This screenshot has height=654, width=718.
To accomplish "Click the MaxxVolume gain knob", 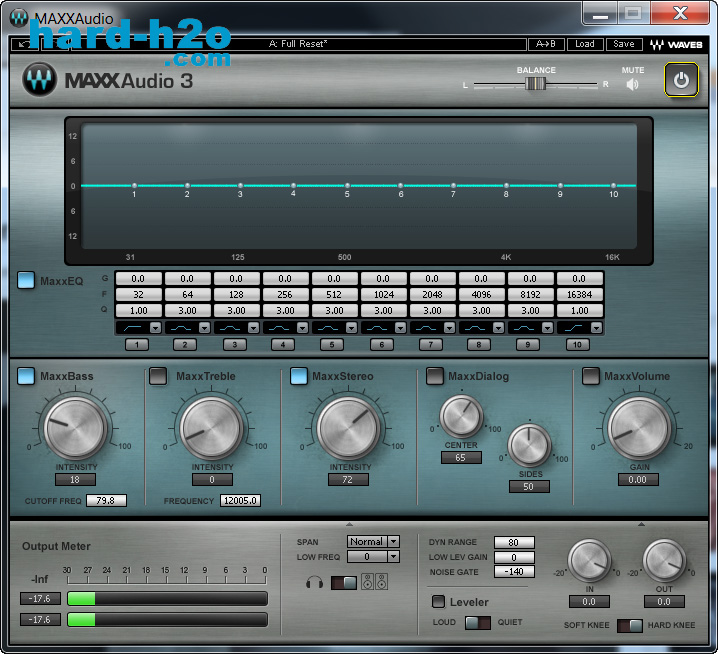I will (639, 428).
